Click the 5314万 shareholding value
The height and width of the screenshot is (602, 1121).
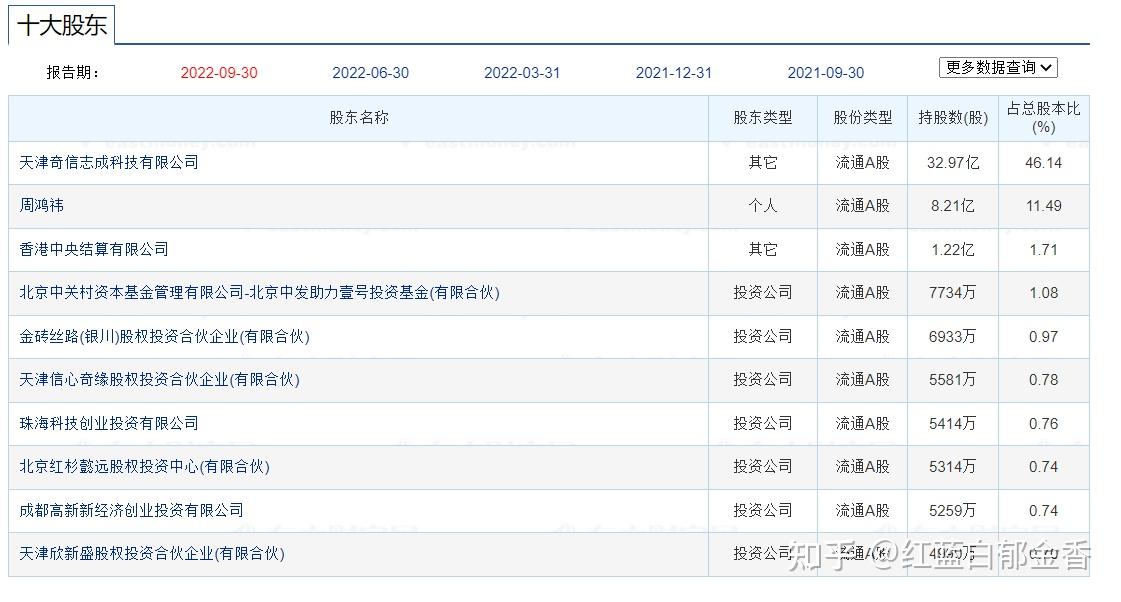click(953, 467)
